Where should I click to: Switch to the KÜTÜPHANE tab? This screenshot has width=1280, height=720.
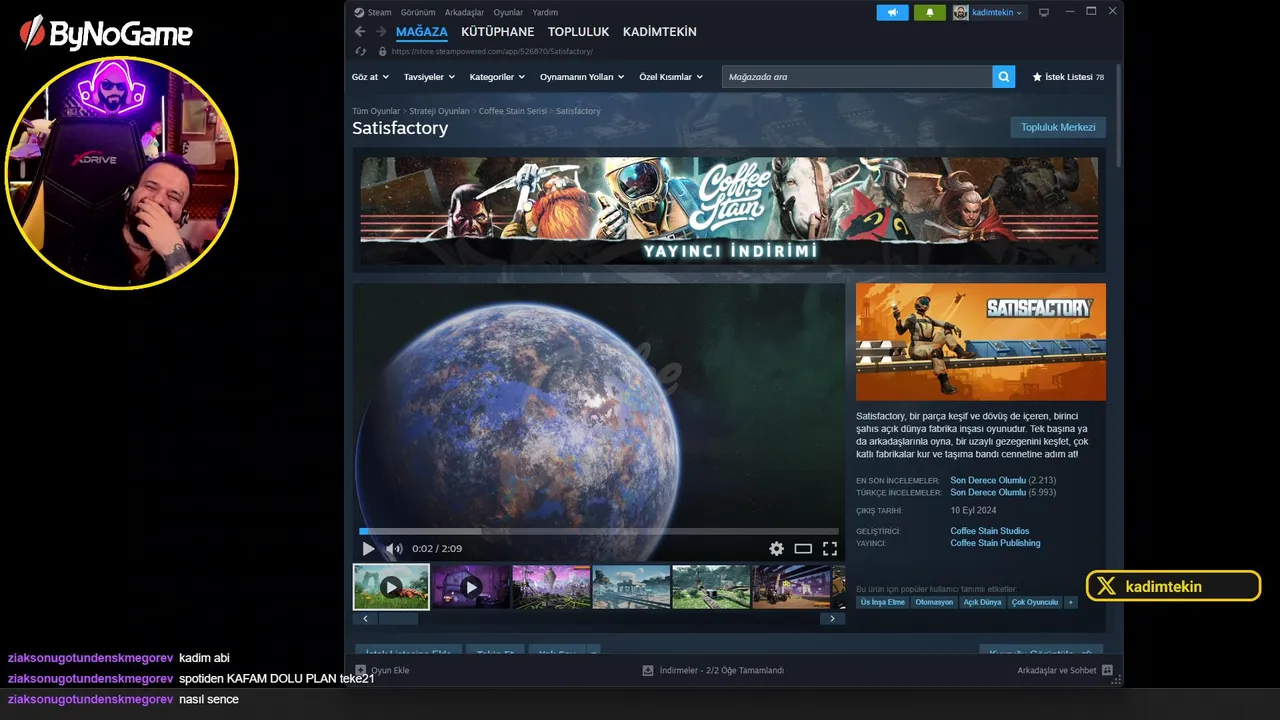tap(498, 32)
